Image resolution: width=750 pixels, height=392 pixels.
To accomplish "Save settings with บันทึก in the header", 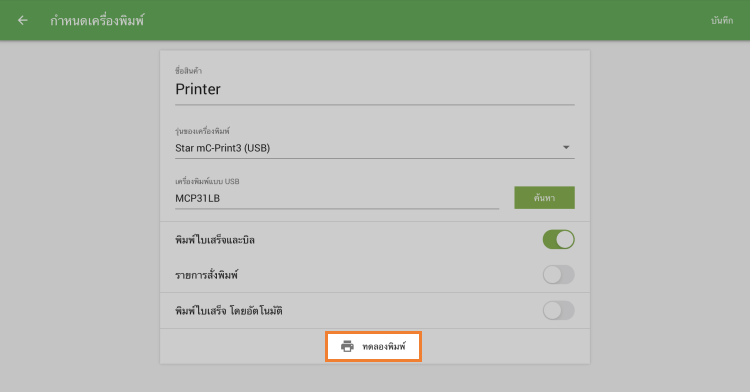I will (722, 20).
